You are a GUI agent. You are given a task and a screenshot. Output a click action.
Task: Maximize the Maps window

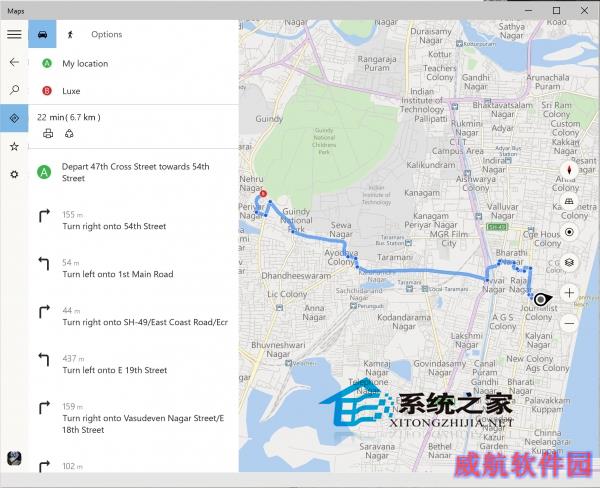click(x=557, y=11)
